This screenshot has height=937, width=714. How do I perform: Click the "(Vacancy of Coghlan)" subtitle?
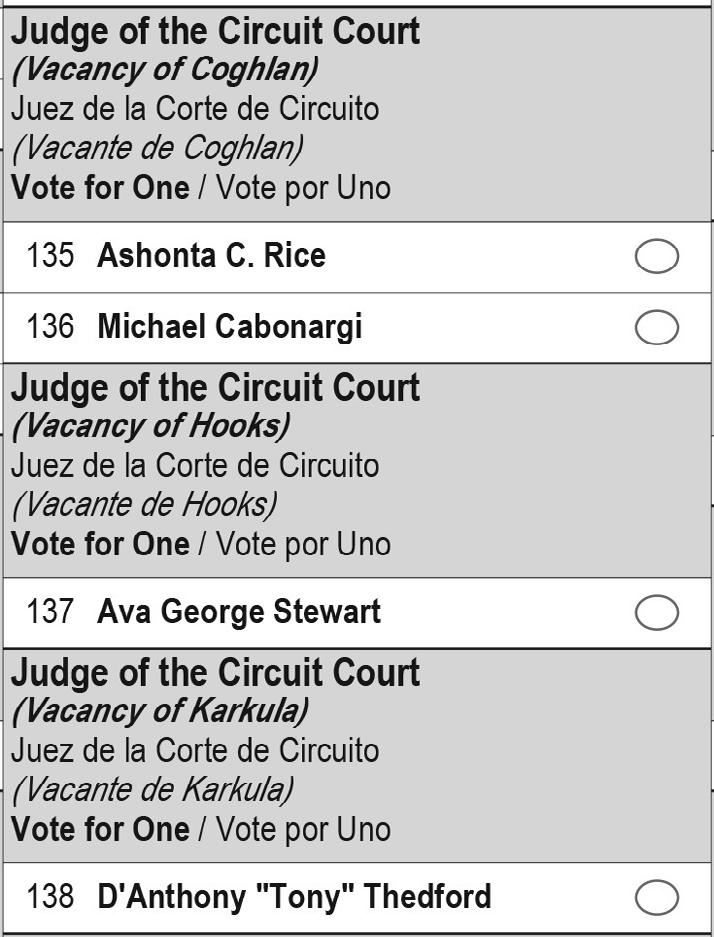pyautogui.click(x=165, y=70)
